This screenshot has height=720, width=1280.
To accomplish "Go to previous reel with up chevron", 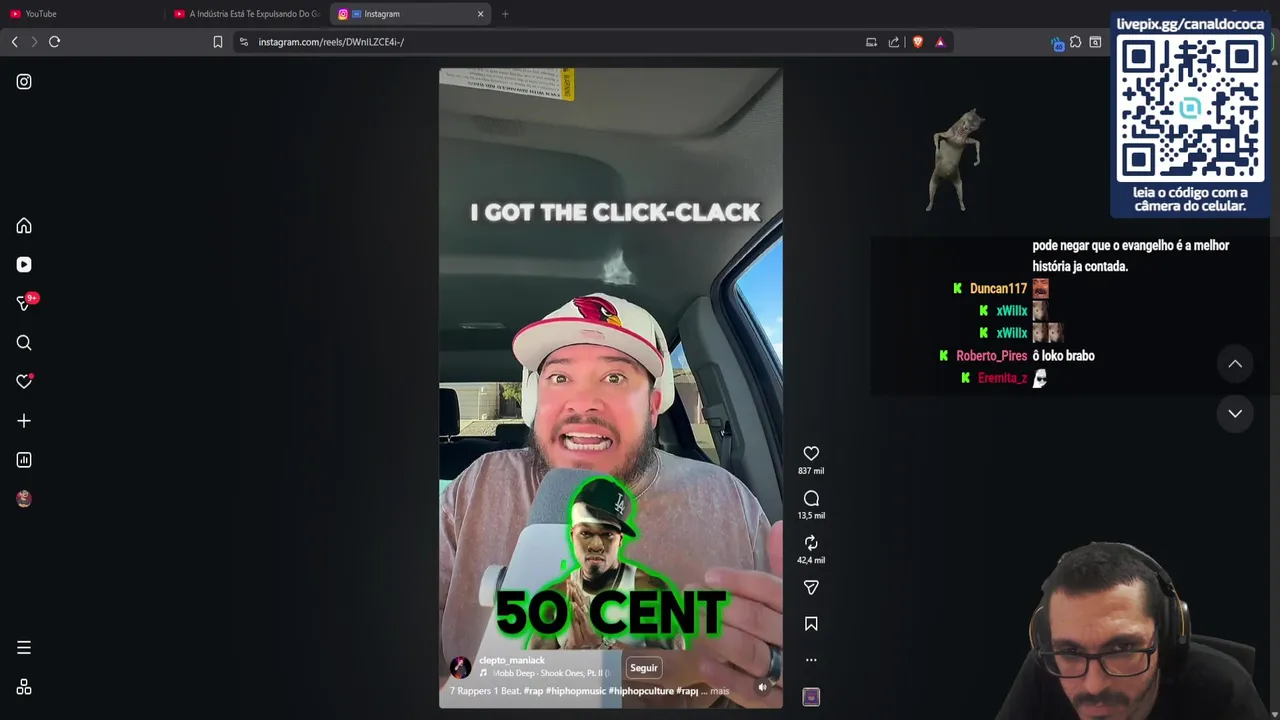I will (1235, 364).
